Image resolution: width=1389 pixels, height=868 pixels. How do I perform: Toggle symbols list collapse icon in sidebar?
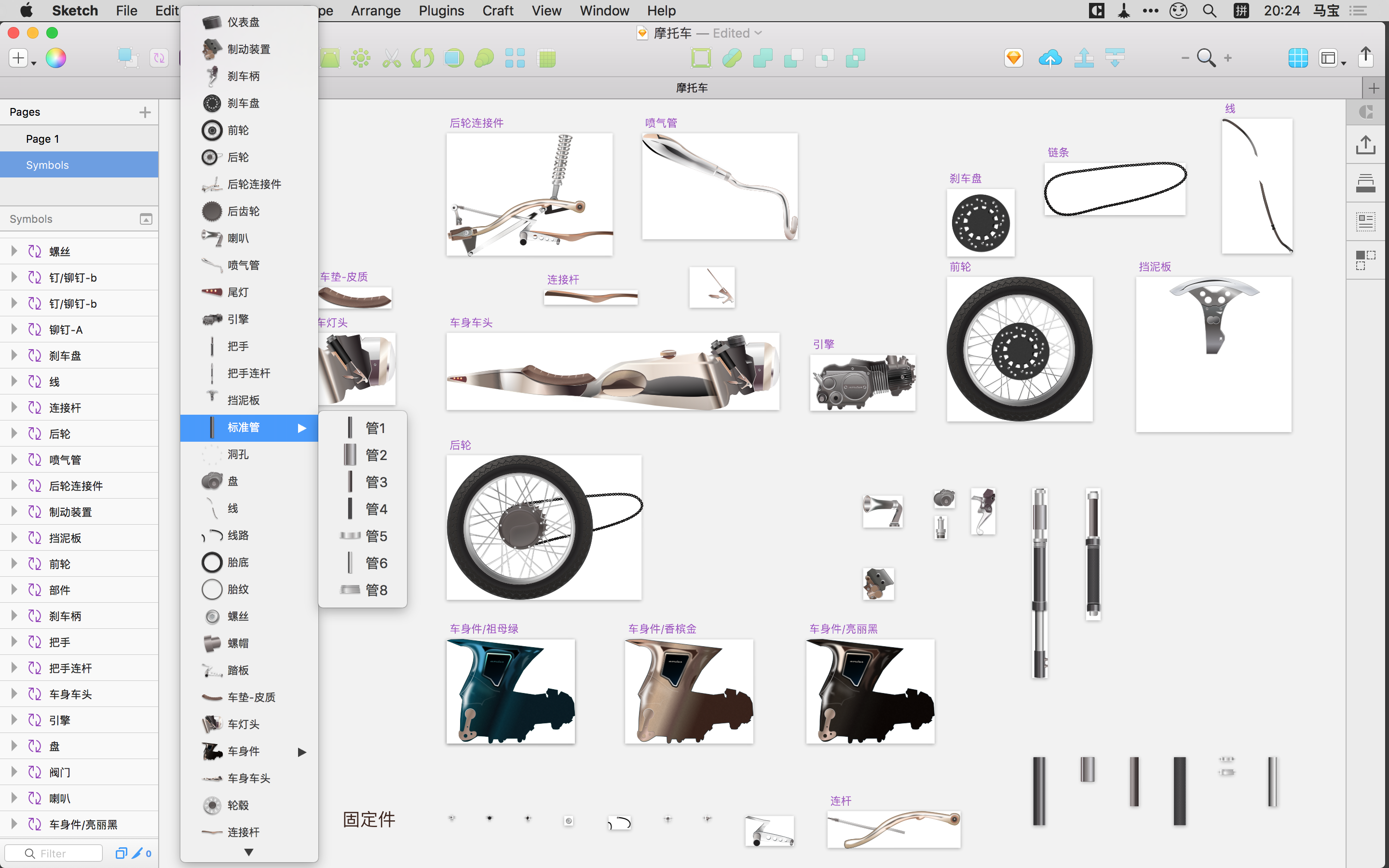(x=146, y=219)
